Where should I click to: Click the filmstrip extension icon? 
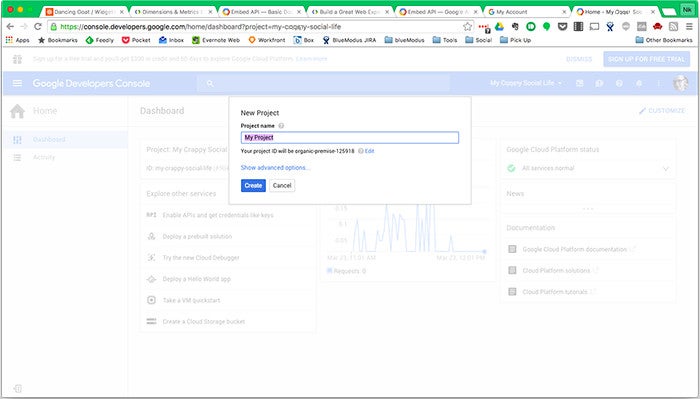578,27
